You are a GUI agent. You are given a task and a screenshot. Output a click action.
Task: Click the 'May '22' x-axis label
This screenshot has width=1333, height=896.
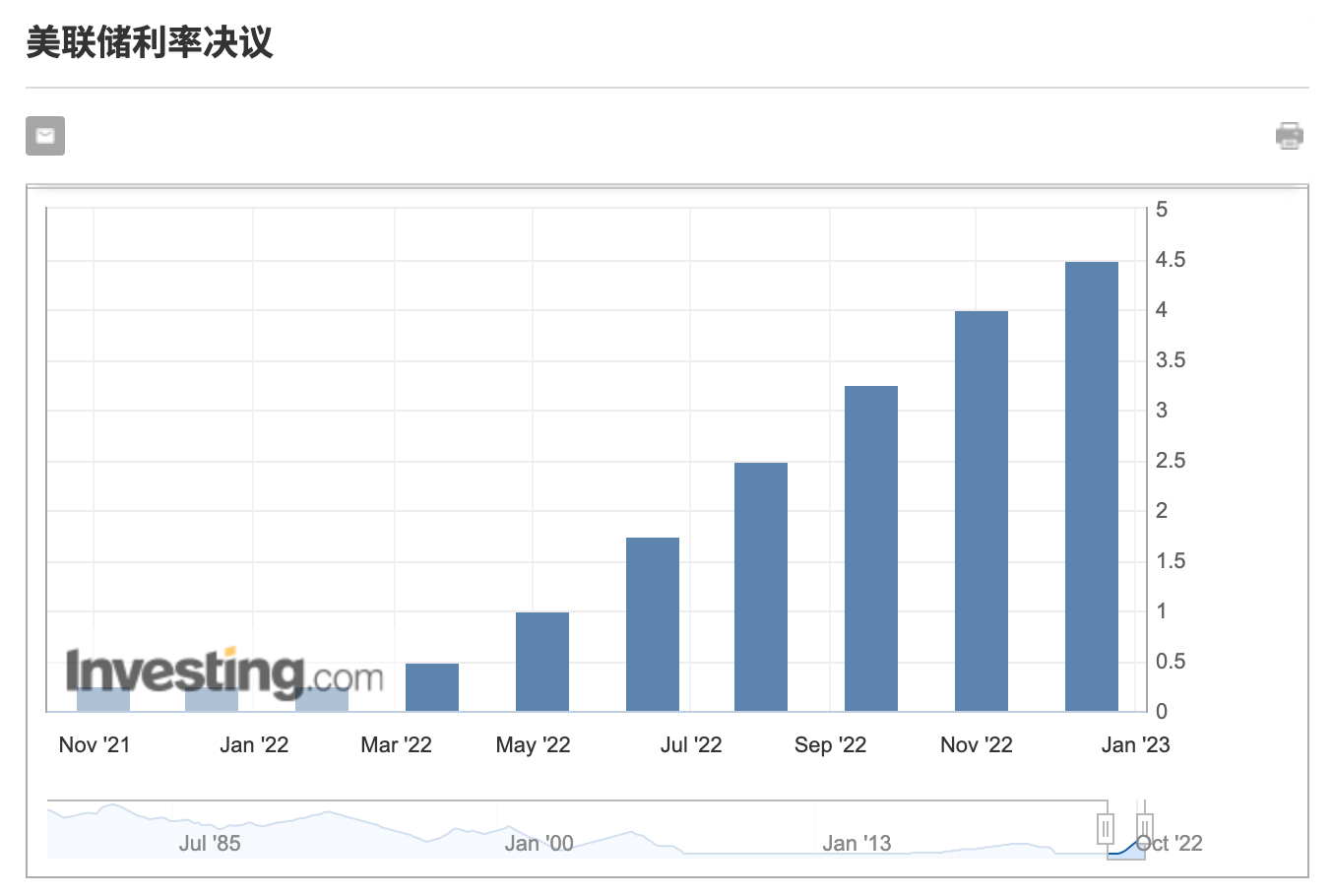click(x=533, y=744)
